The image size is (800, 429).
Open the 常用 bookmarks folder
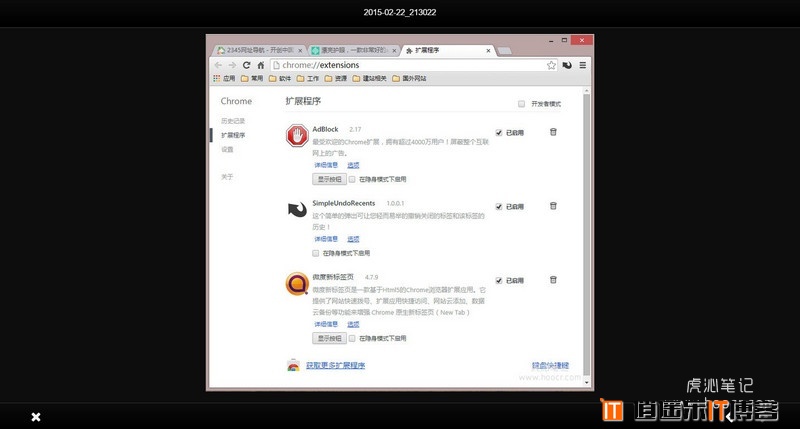pos(252,79)
